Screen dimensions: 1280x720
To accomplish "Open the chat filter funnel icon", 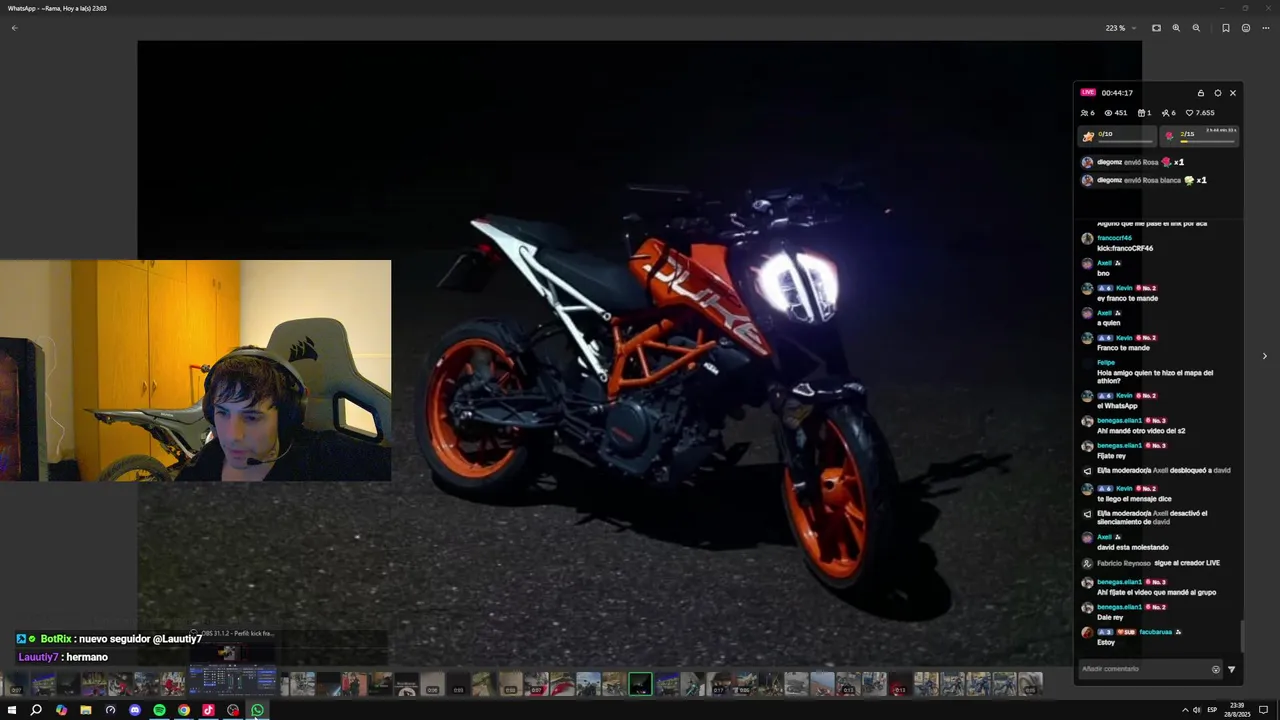I will (x=1232, y=670).
